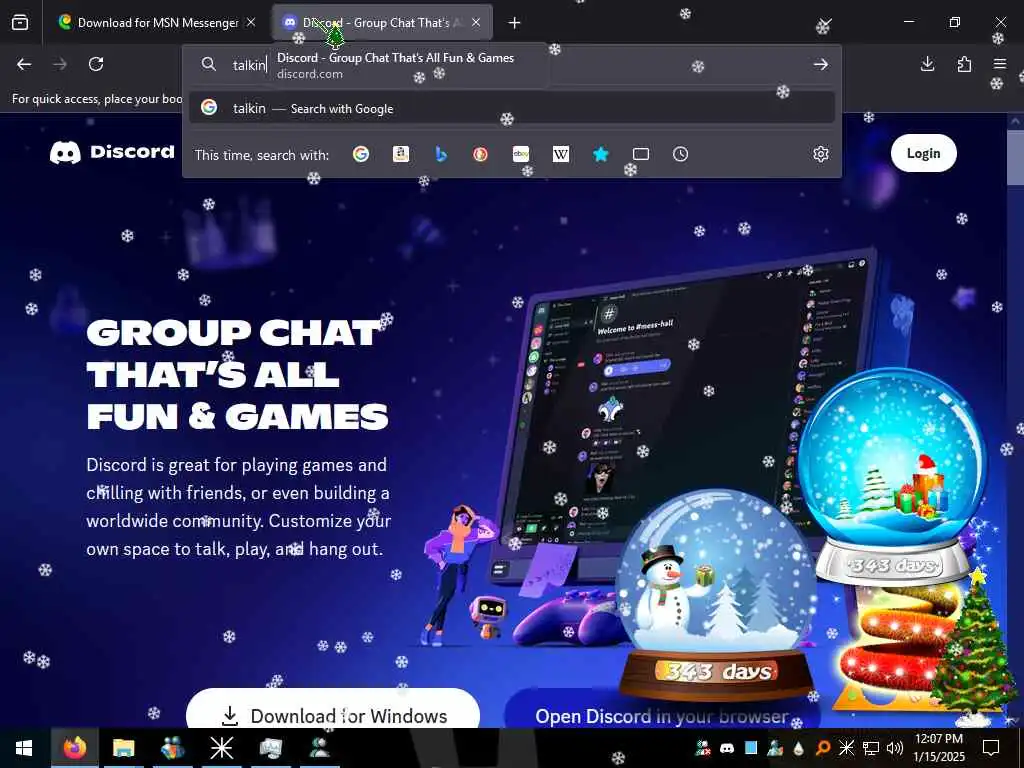Open the Firefox View list-all-tabs icon
The height and width of the screenshot is (768, 1024).
pyautogui.click(x=20, y=23)
